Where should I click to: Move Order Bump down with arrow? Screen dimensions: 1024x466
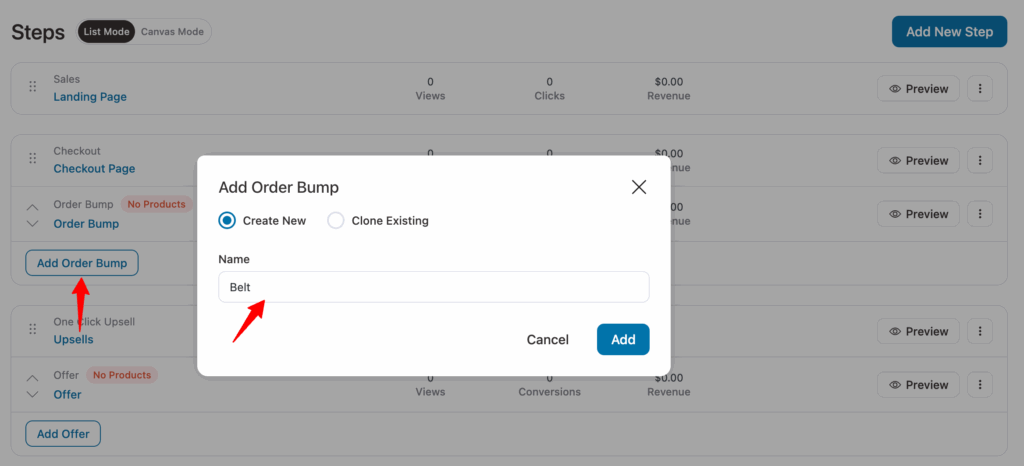(x=32, y=223)
